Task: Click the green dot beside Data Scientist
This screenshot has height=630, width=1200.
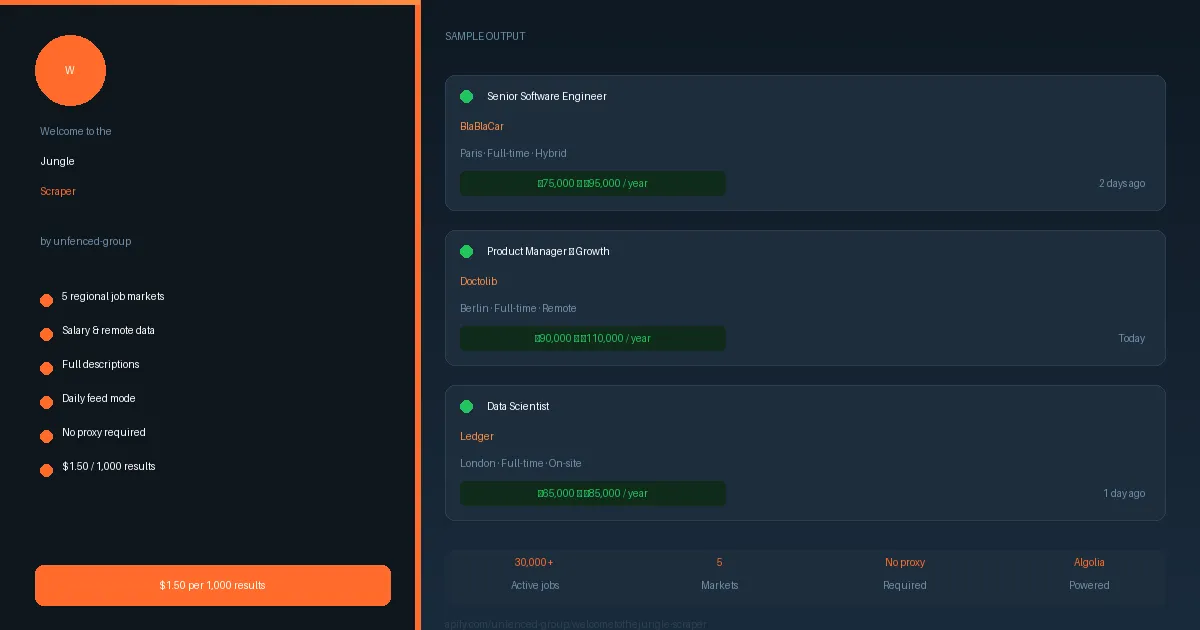Action: pos(466,406)
